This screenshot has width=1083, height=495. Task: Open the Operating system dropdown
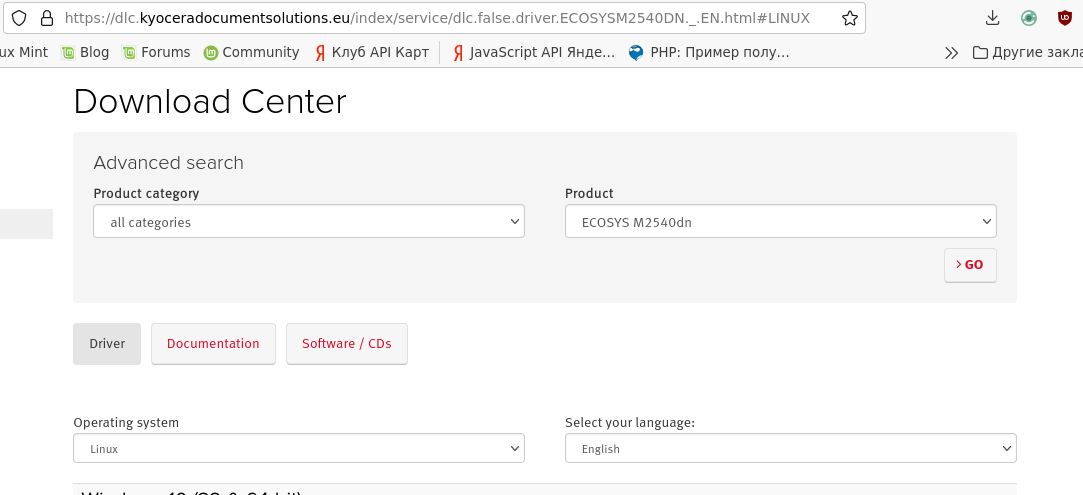coord(298,448)
